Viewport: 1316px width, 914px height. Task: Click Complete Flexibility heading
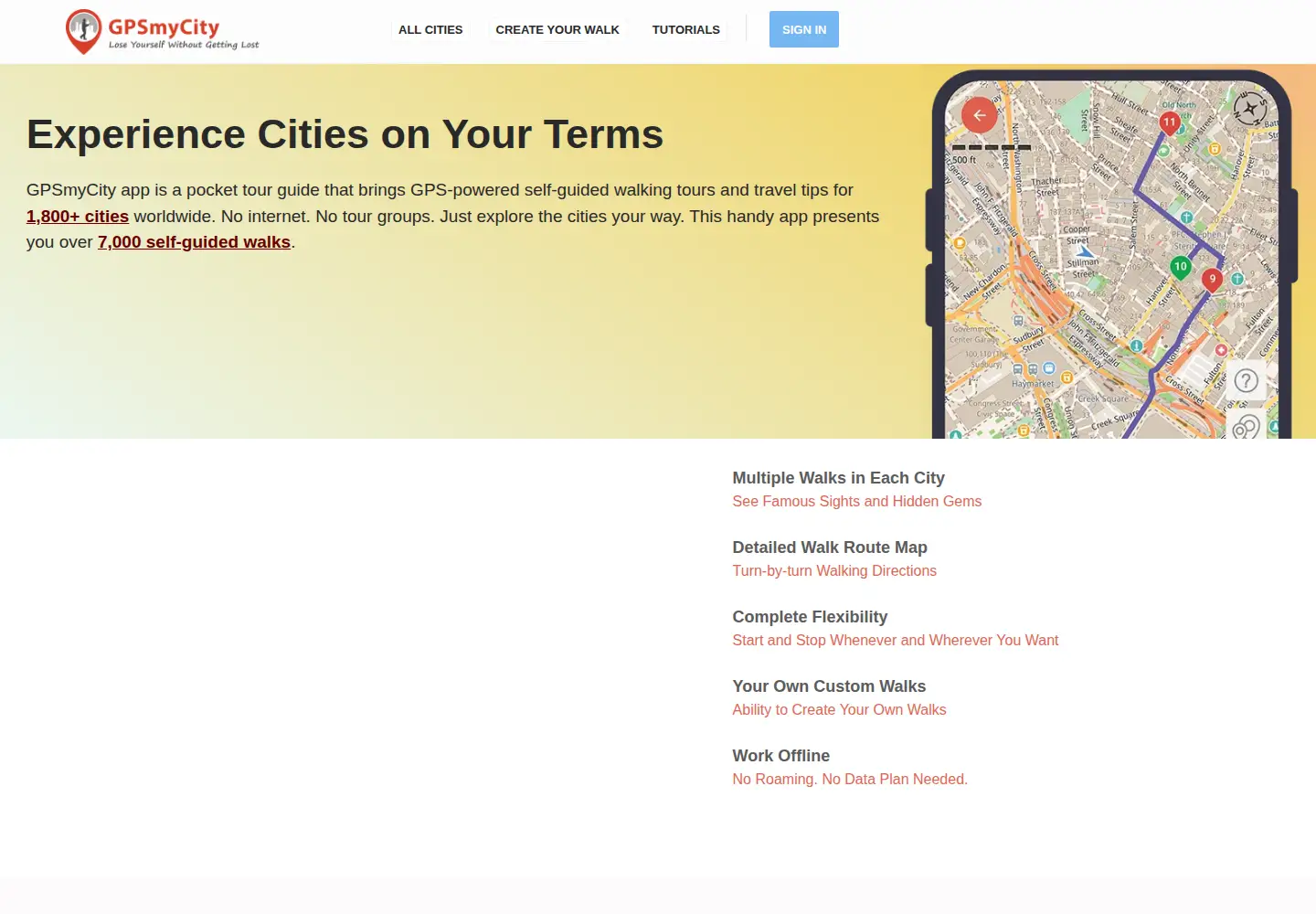810,617
